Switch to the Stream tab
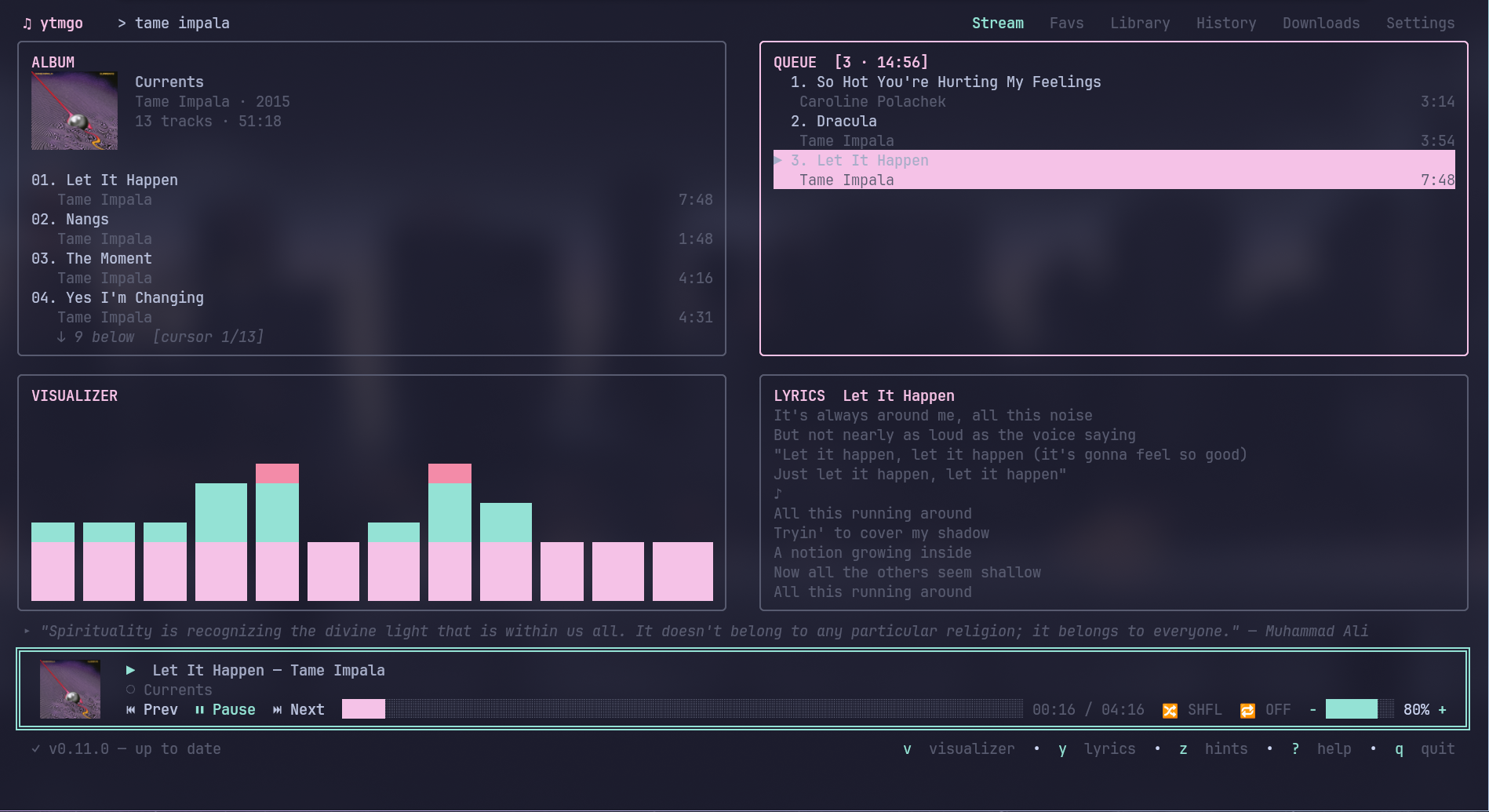The width and height of the screenshot is (1489, 812). (998, 24)
